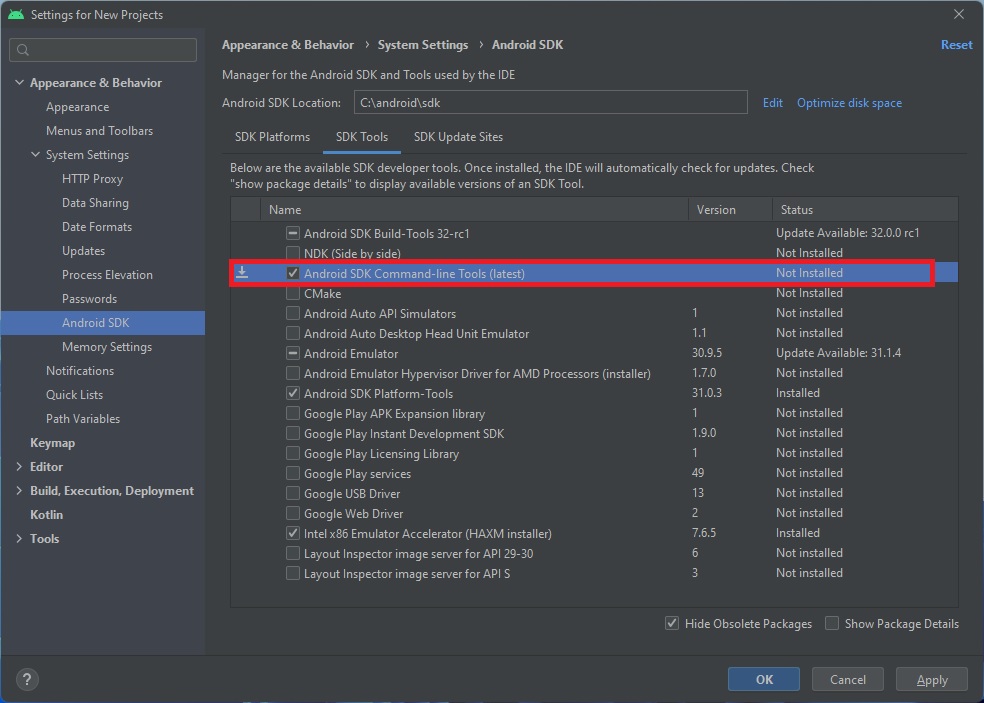Switch to SDK Platforms tab
This screenshot has height=703, width=984.
(272, 137)
